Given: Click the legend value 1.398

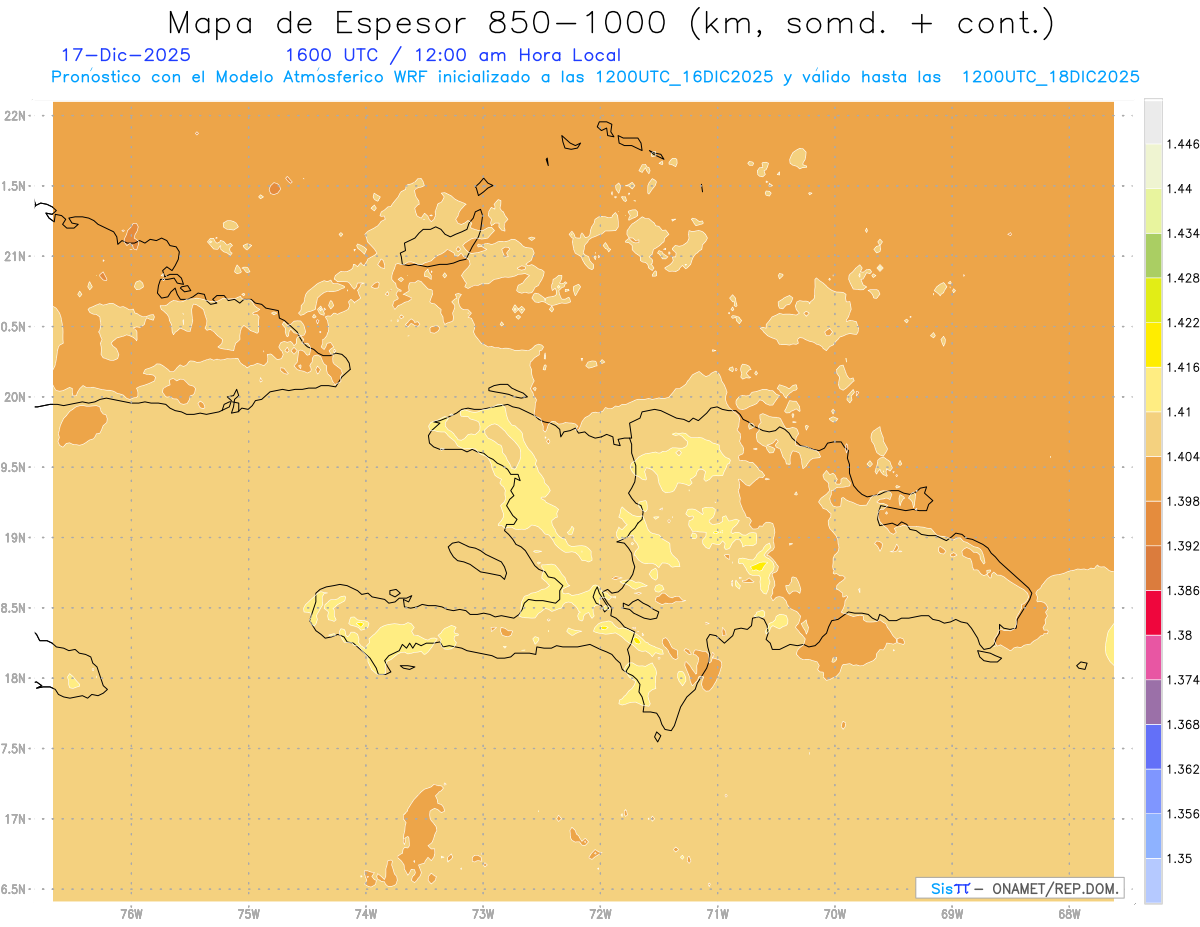Looking at the screenshot, I should [x=1185, y=501].
